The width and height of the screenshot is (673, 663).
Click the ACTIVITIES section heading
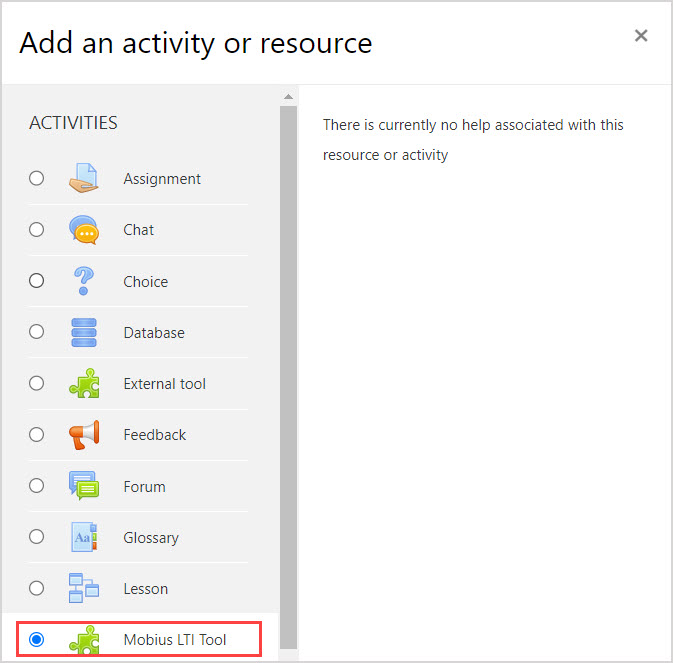click(73, 123)
